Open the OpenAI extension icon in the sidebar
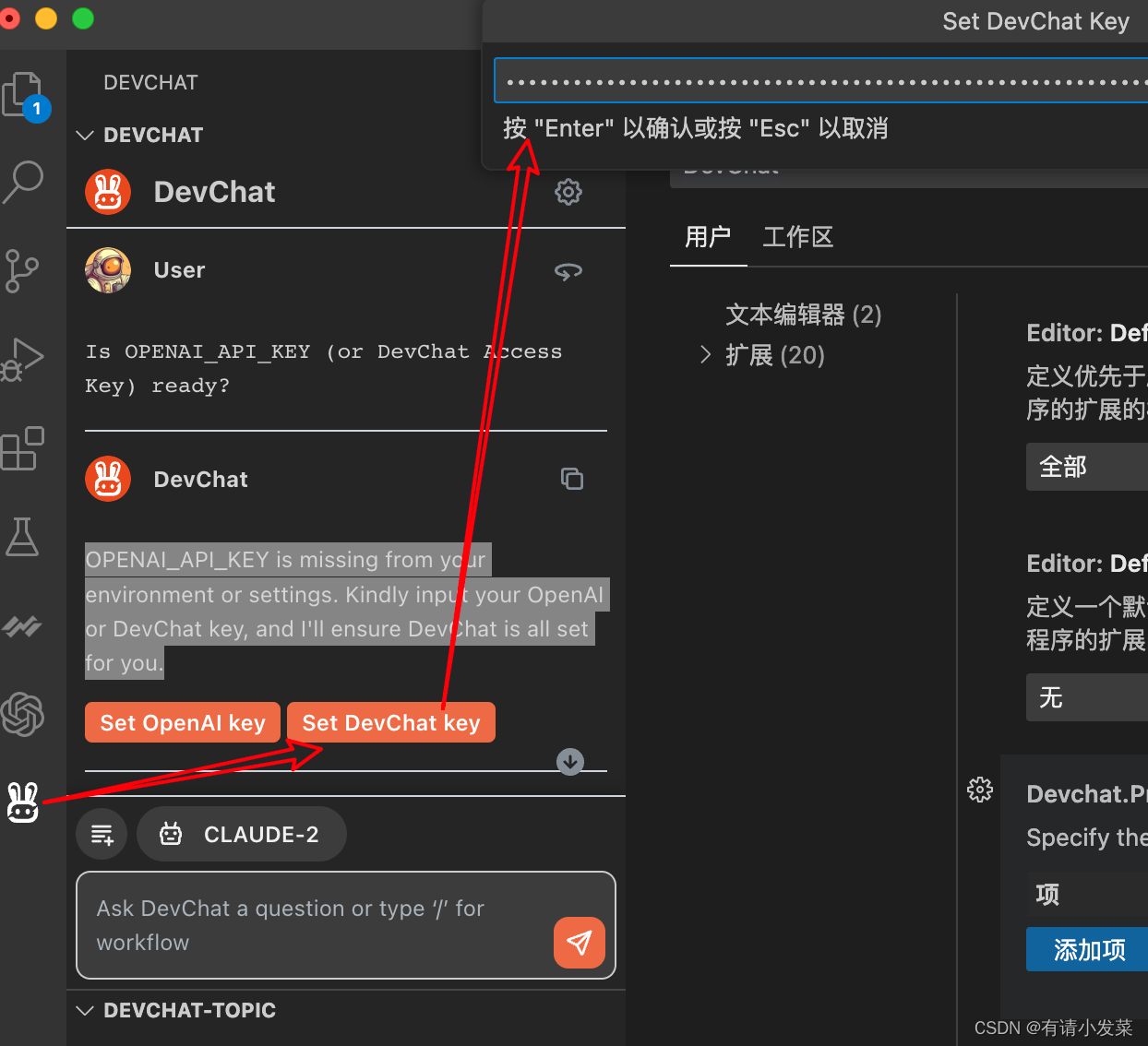Image resolution: width=1148 pixels, height=1046 pixels. click(x=23, y=715)
